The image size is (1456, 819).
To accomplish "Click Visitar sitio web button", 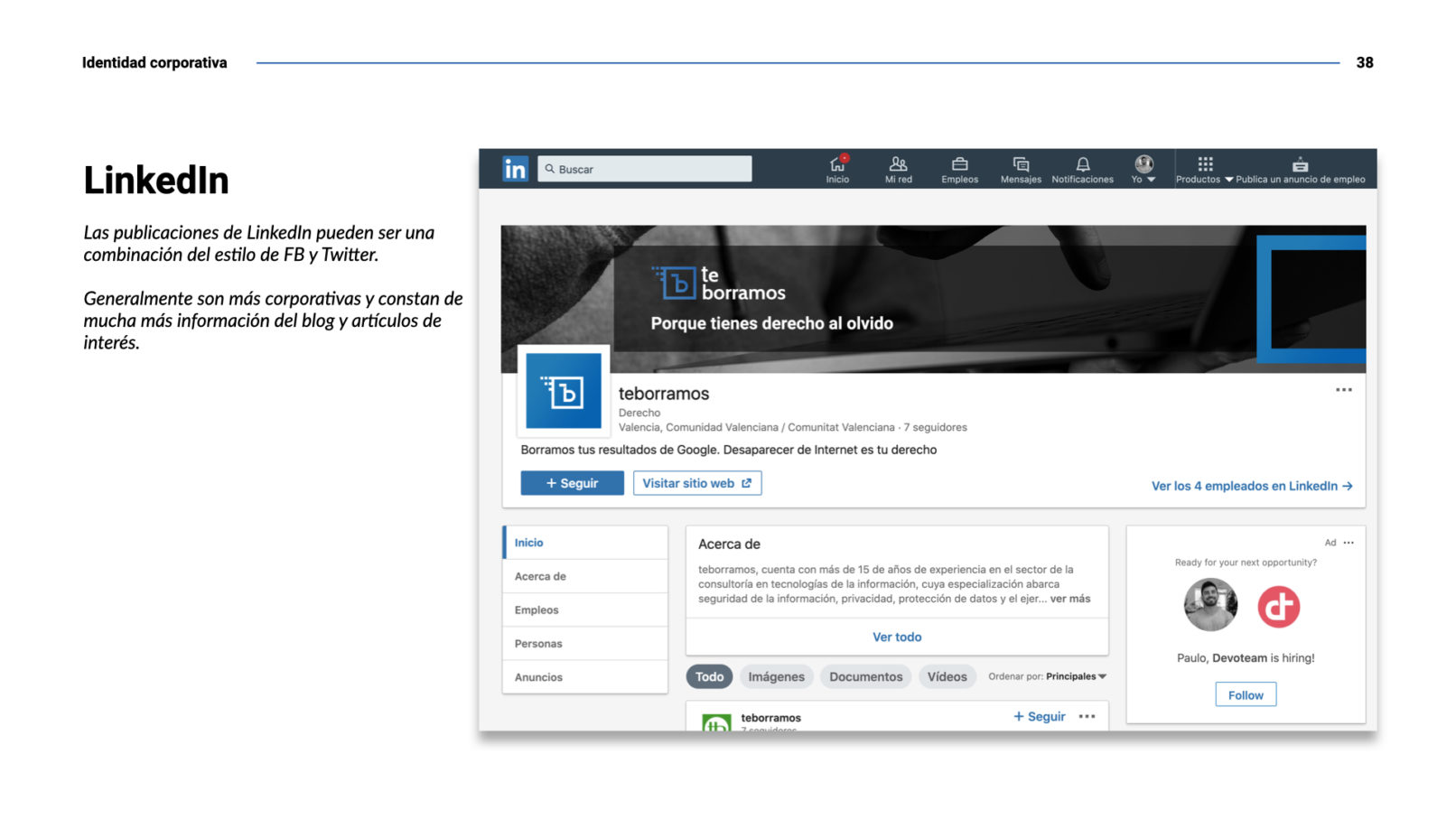I will (697, 483).
